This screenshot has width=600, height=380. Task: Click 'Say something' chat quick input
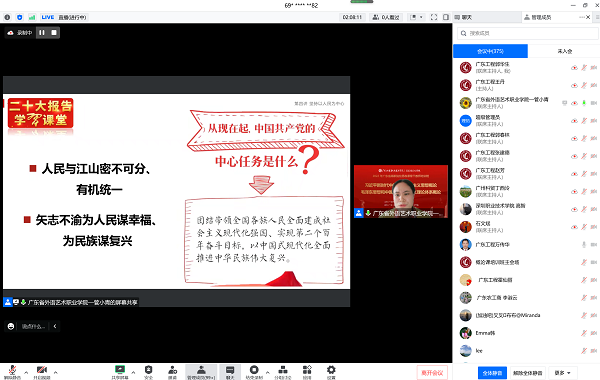[x=33, y=326]
